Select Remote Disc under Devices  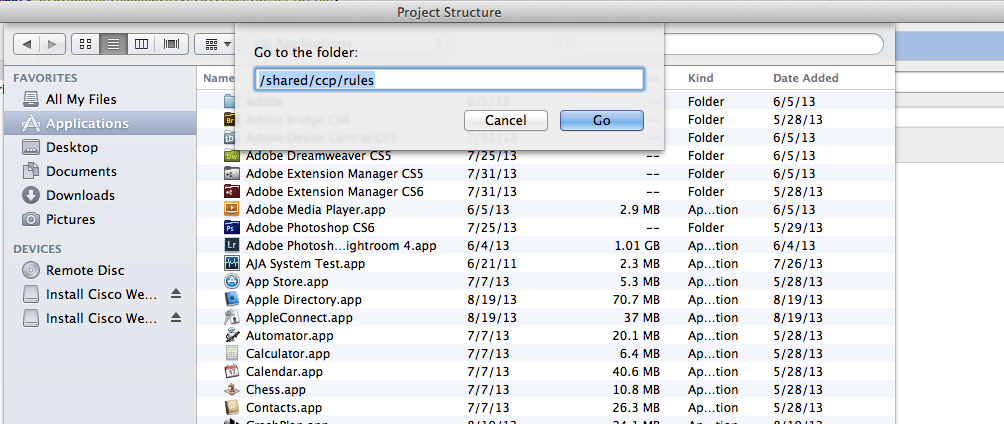85,270
